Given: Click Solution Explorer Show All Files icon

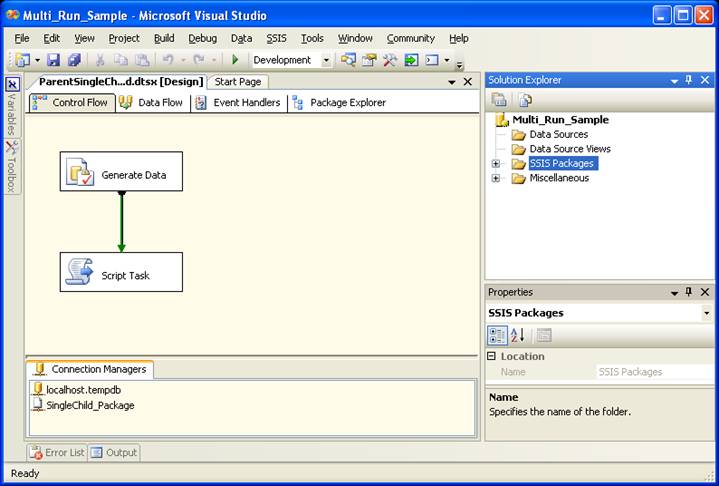Looking at the screenshot, I should click(525, 99).
